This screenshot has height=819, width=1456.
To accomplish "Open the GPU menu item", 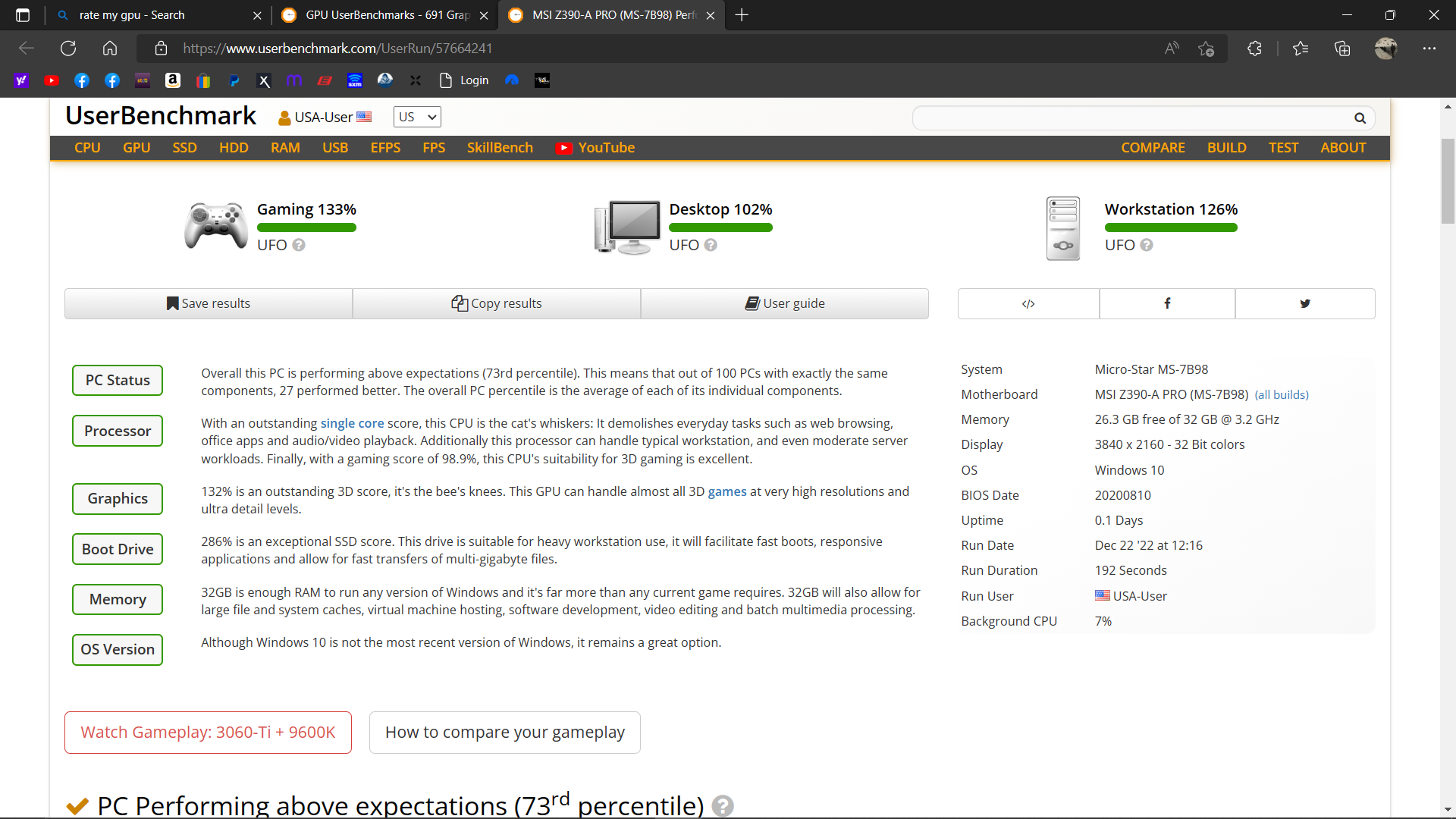I will pyautogui.click(x=136, y=148).
